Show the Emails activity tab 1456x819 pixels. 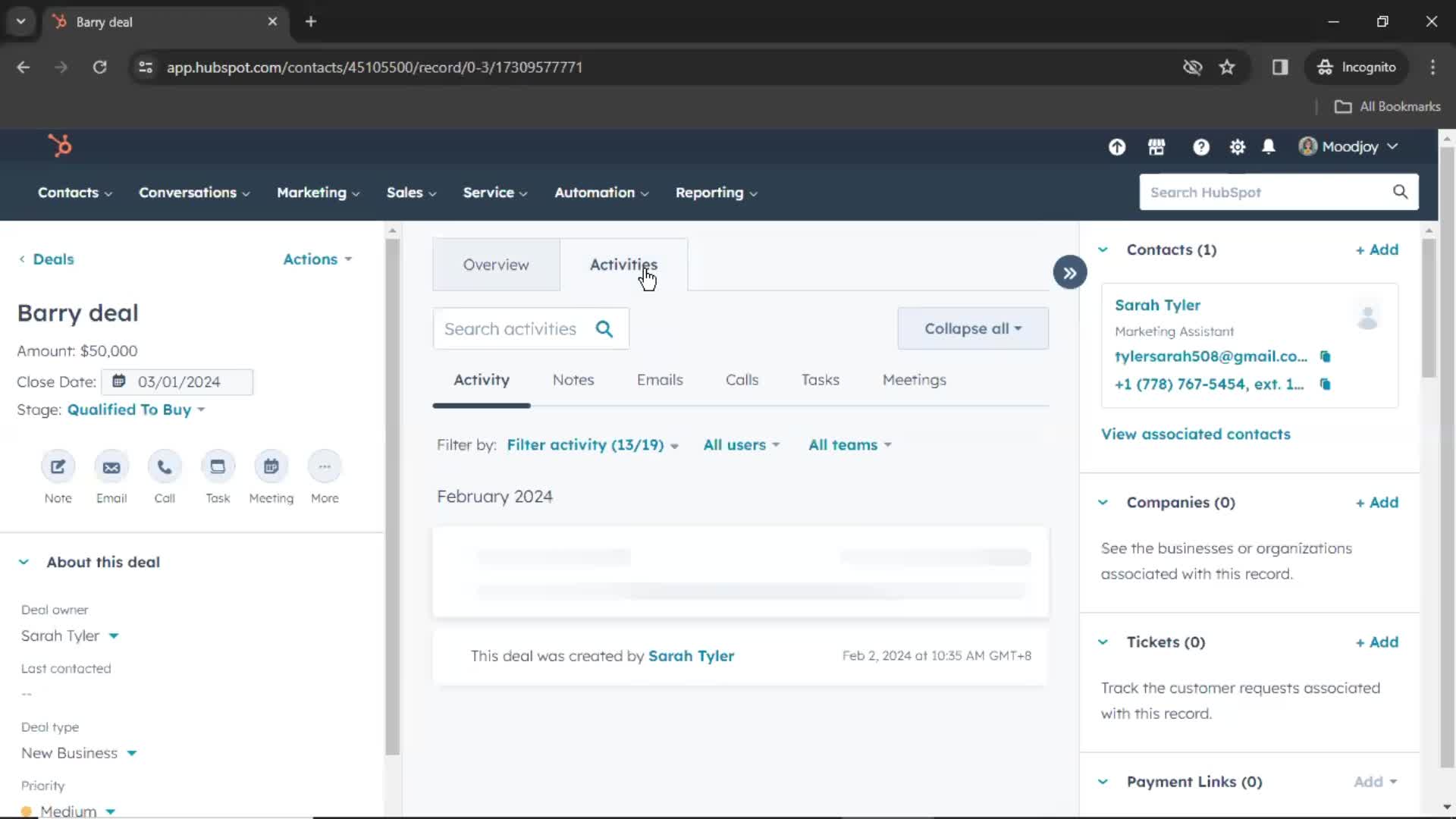[x=660, y=380]
